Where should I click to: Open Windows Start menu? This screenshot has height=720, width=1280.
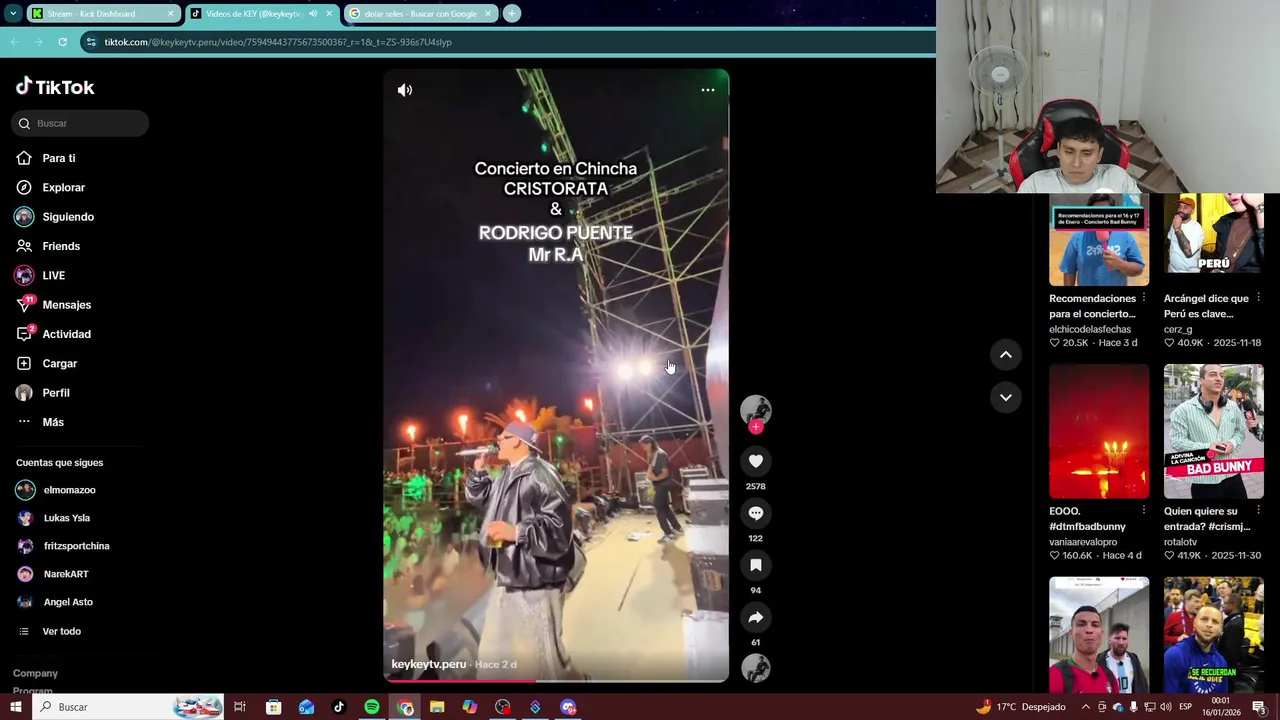coord(15,707)
